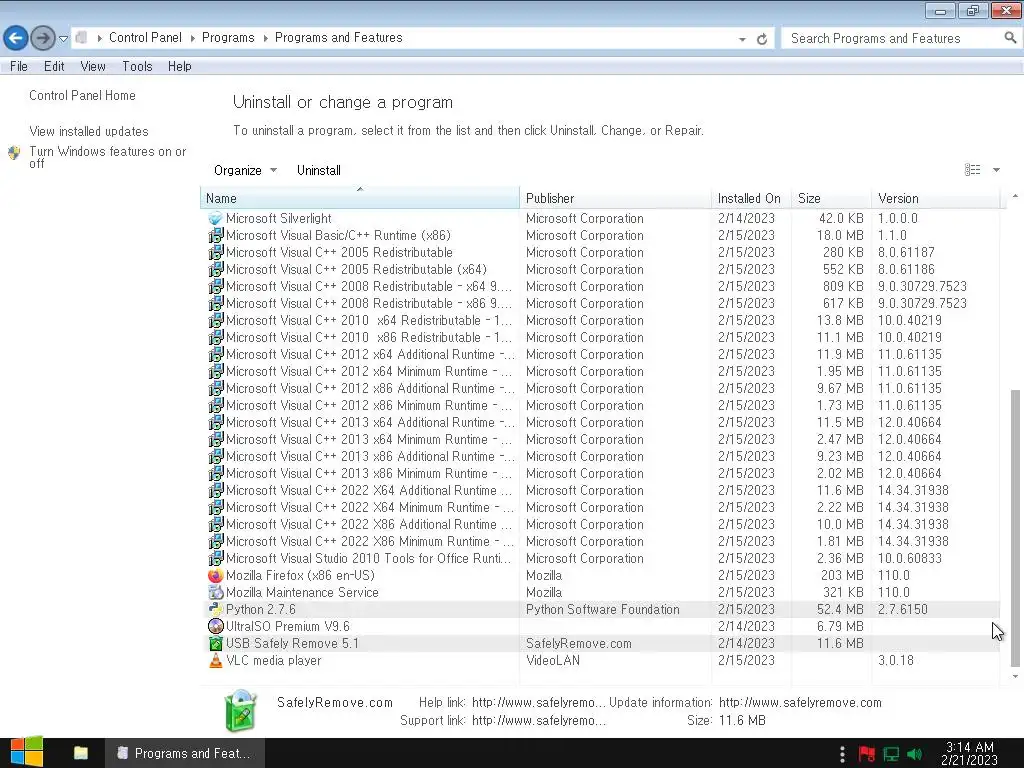Click the vertical scrollbar thumb

point(1014,526)
